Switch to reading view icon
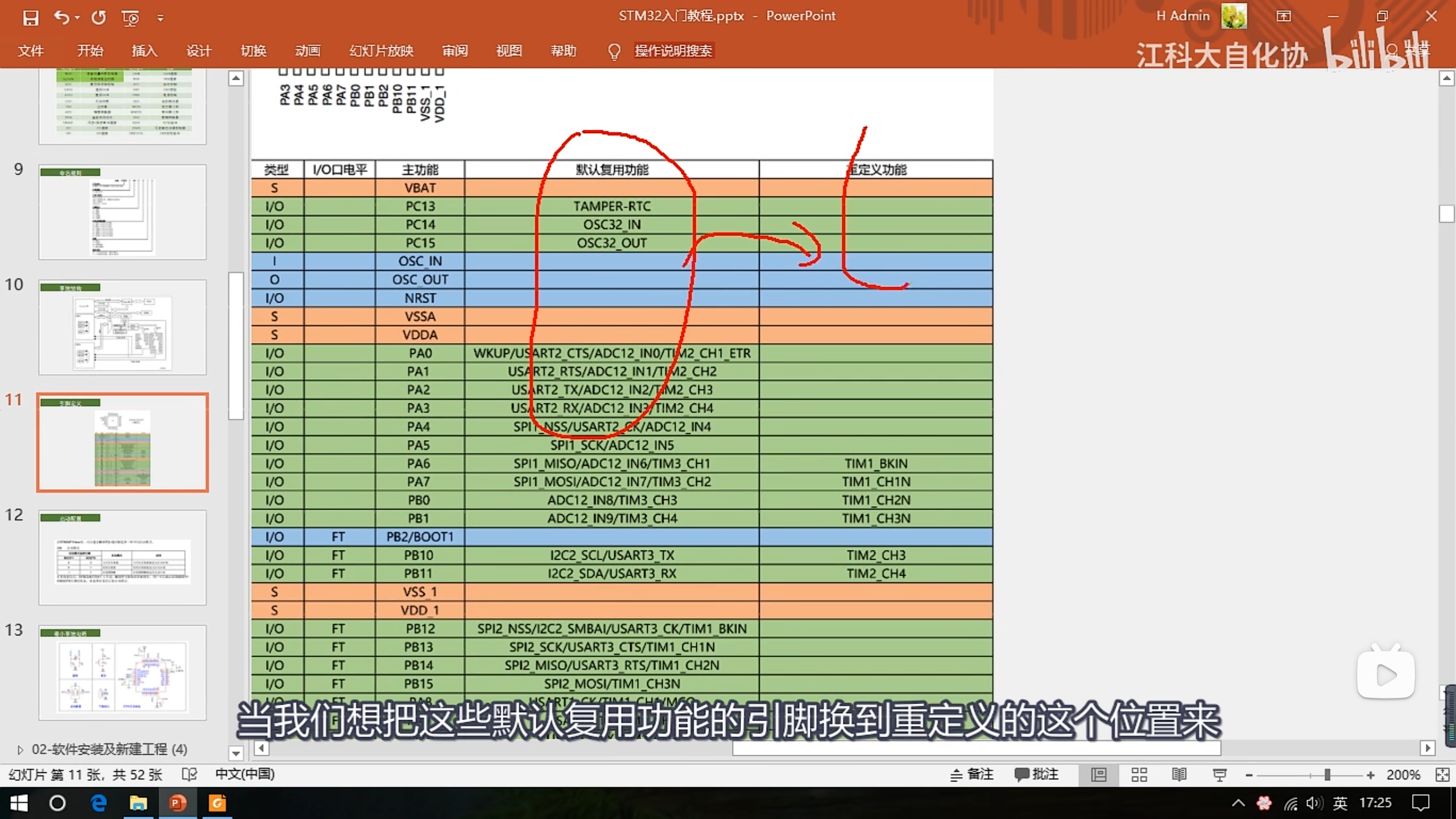Screen dimensions: 1456x819 point(1179,774)
